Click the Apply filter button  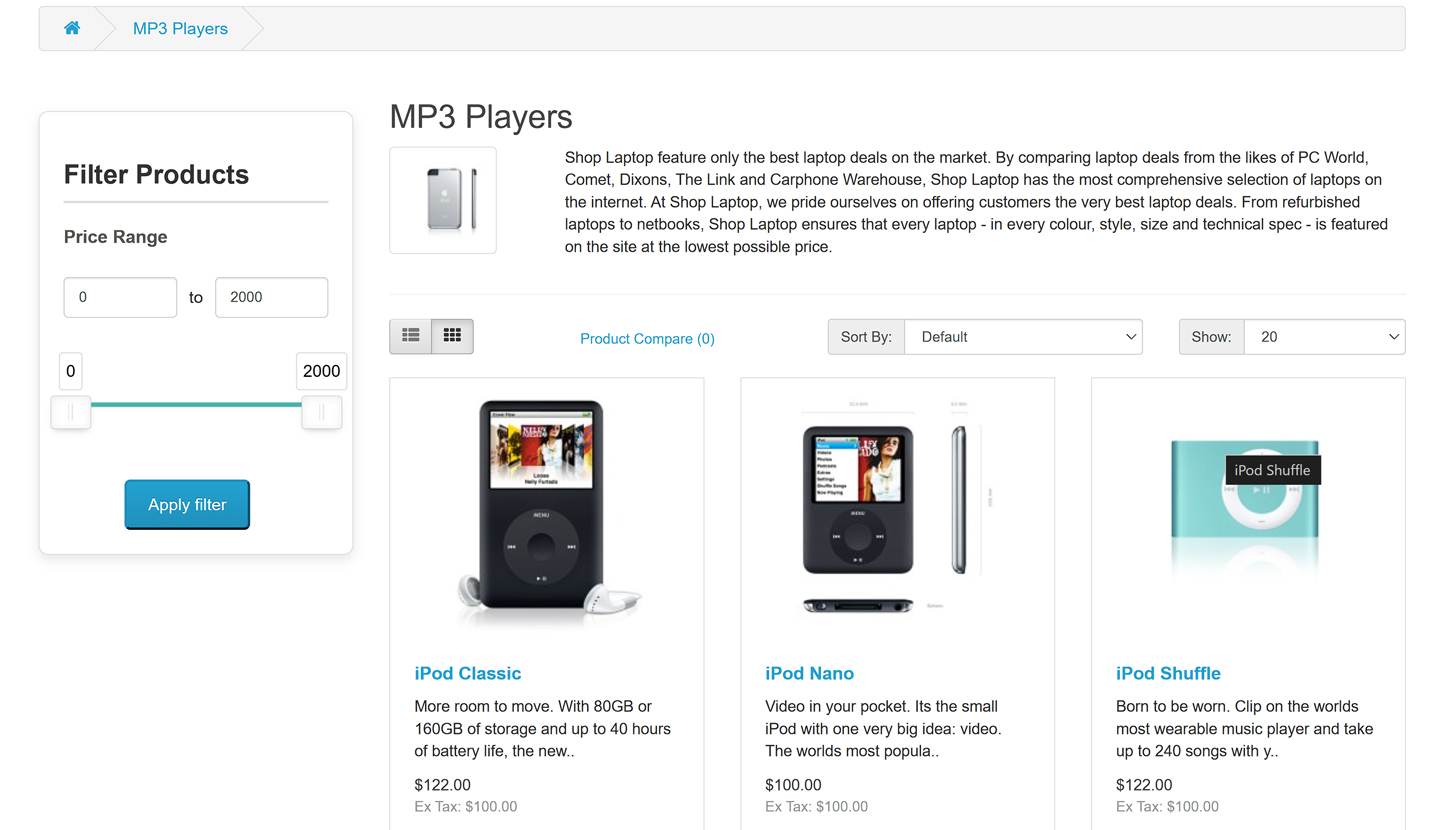coord(187,505)
